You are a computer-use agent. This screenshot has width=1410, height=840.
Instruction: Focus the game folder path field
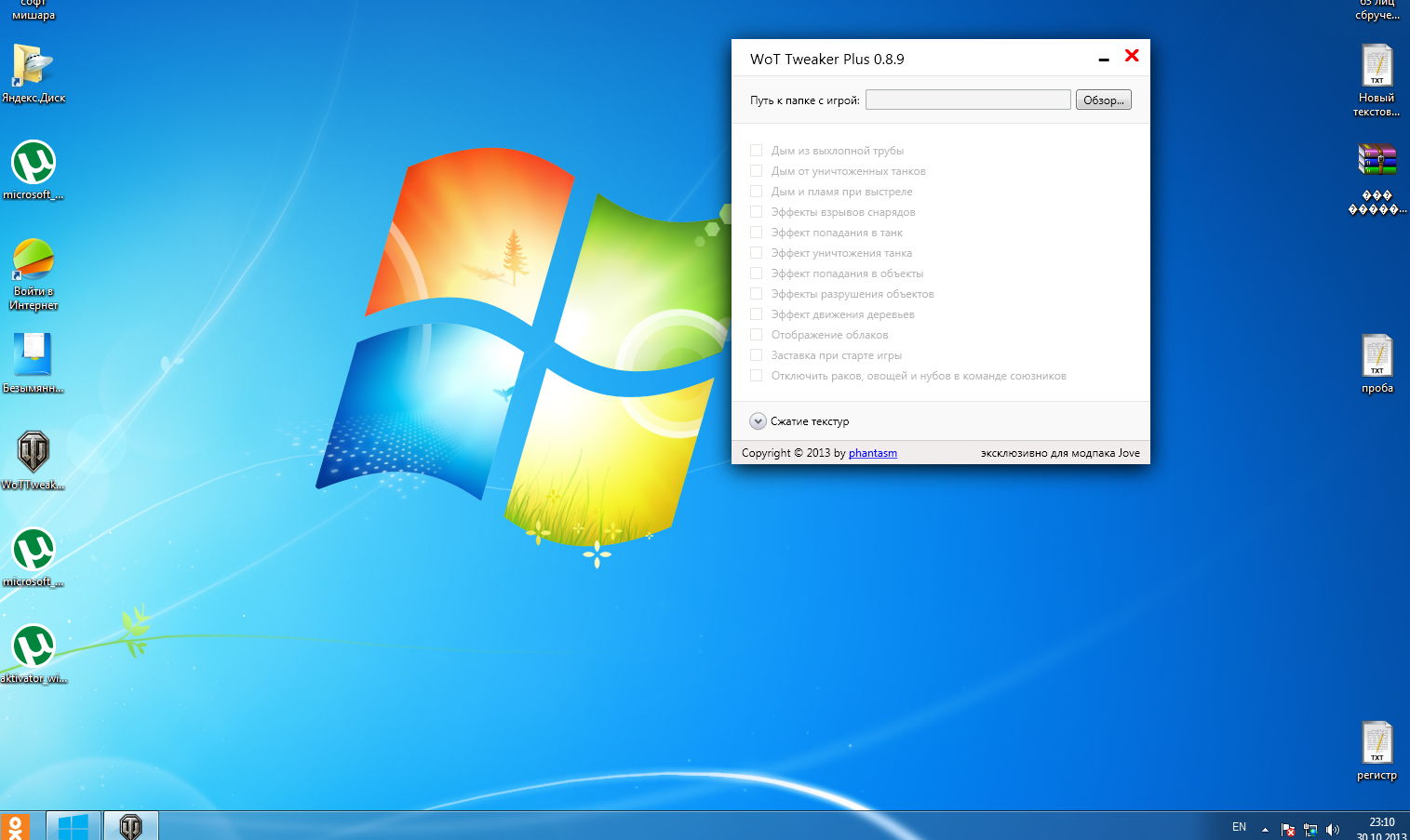(x=968, y=100)
